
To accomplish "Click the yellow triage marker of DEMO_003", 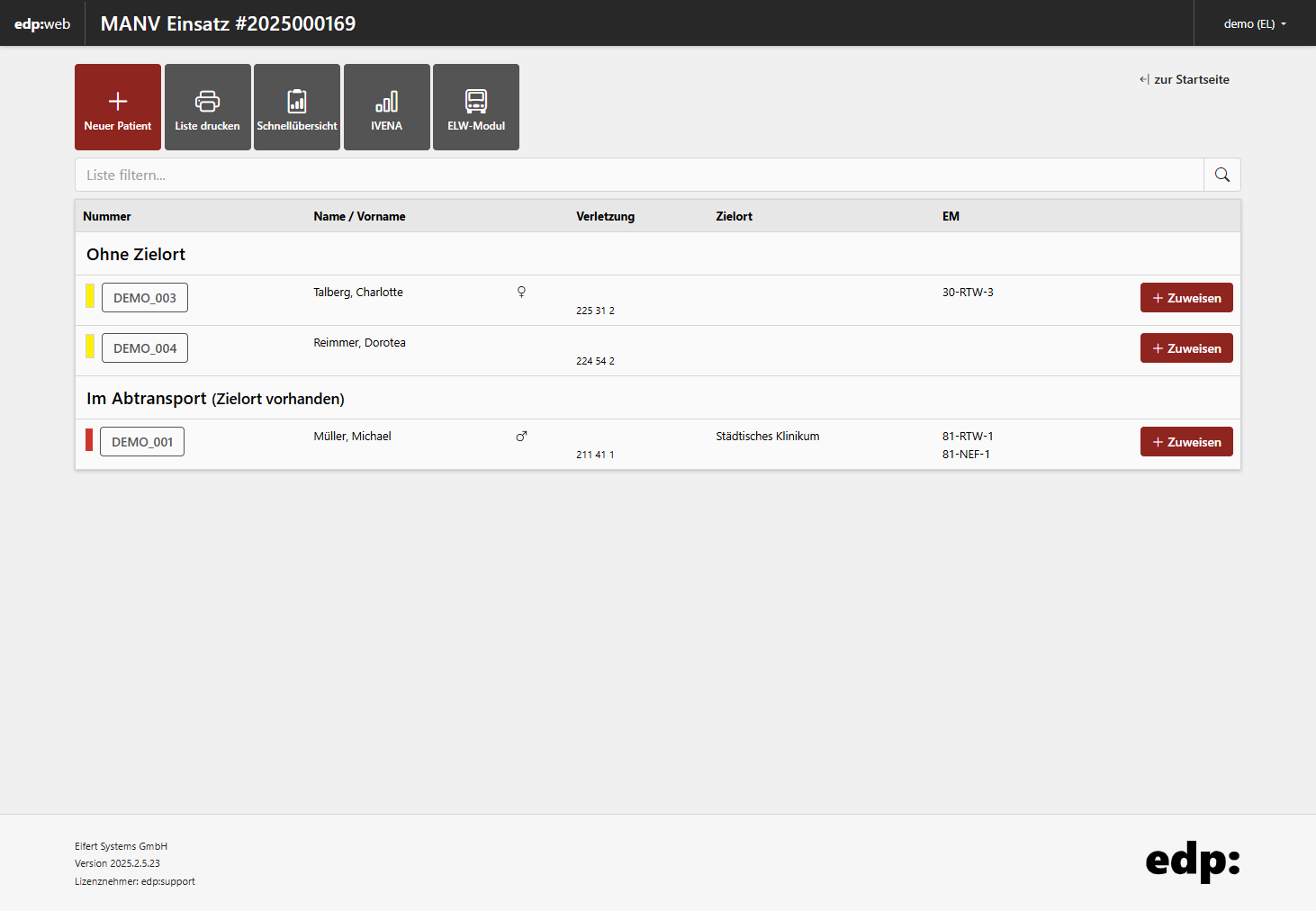I will 90,296.
